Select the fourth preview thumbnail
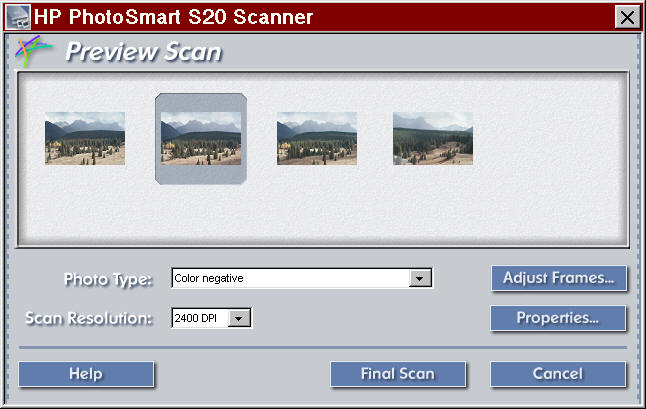Image resolution: width=646 pixels, height=409 pixels. (x=433, y=138)
